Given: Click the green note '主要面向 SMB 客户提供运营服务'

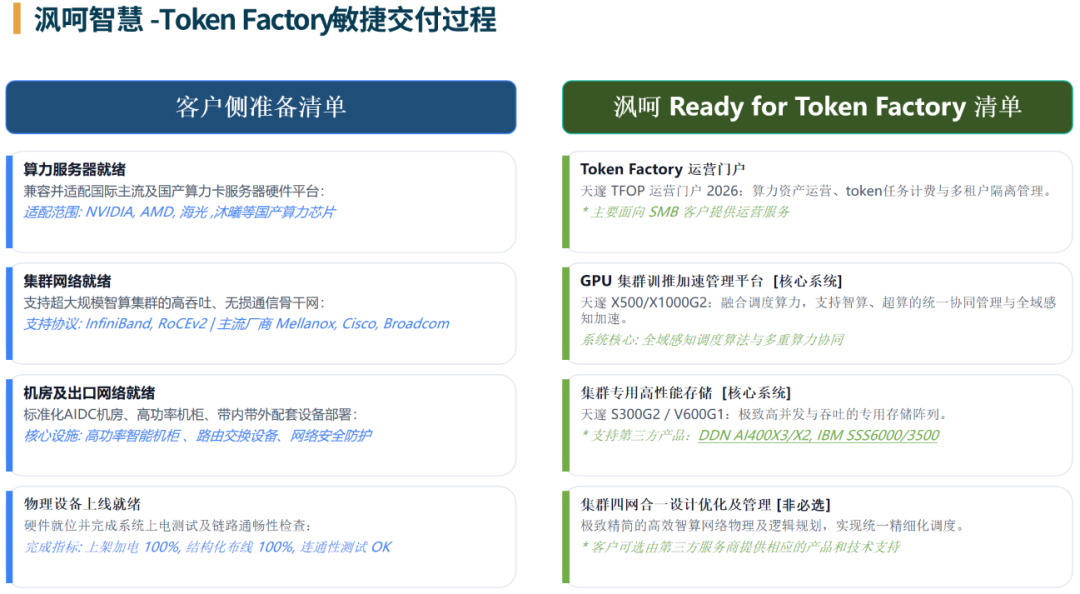Looking at the screenshot, I should tap(690, 212).
